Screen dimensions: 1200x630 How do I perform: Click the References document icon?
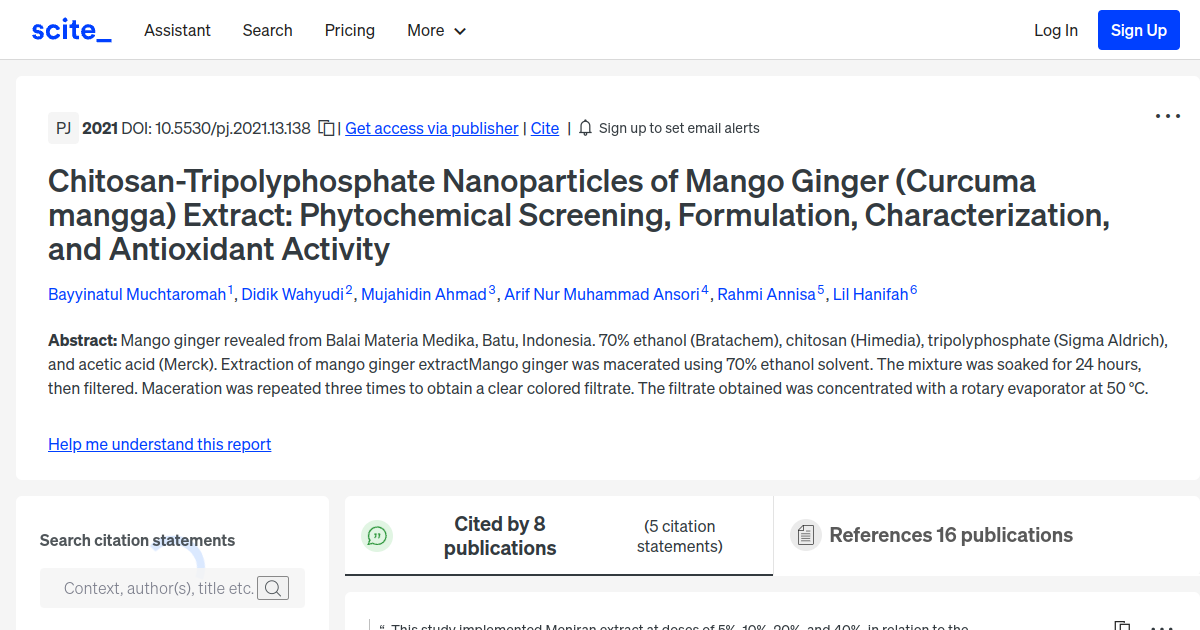point(805,535)
